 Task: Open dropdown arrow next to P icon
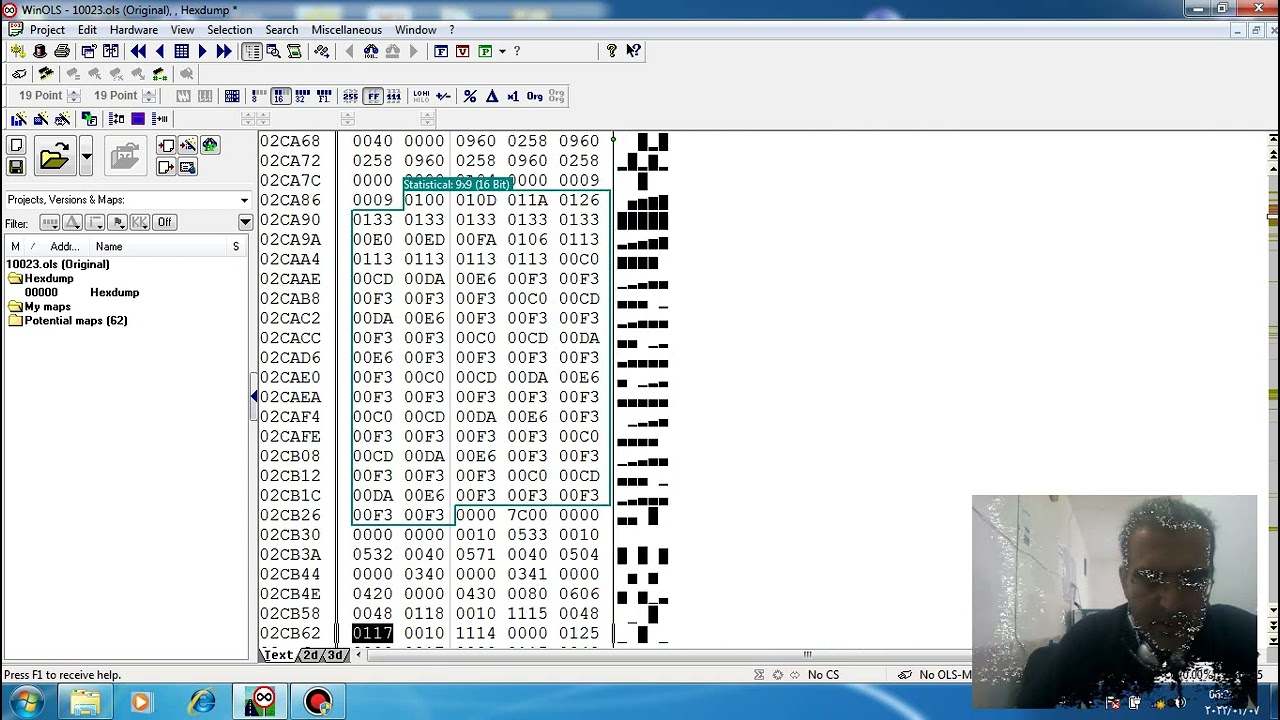click(x=502, y=51)
